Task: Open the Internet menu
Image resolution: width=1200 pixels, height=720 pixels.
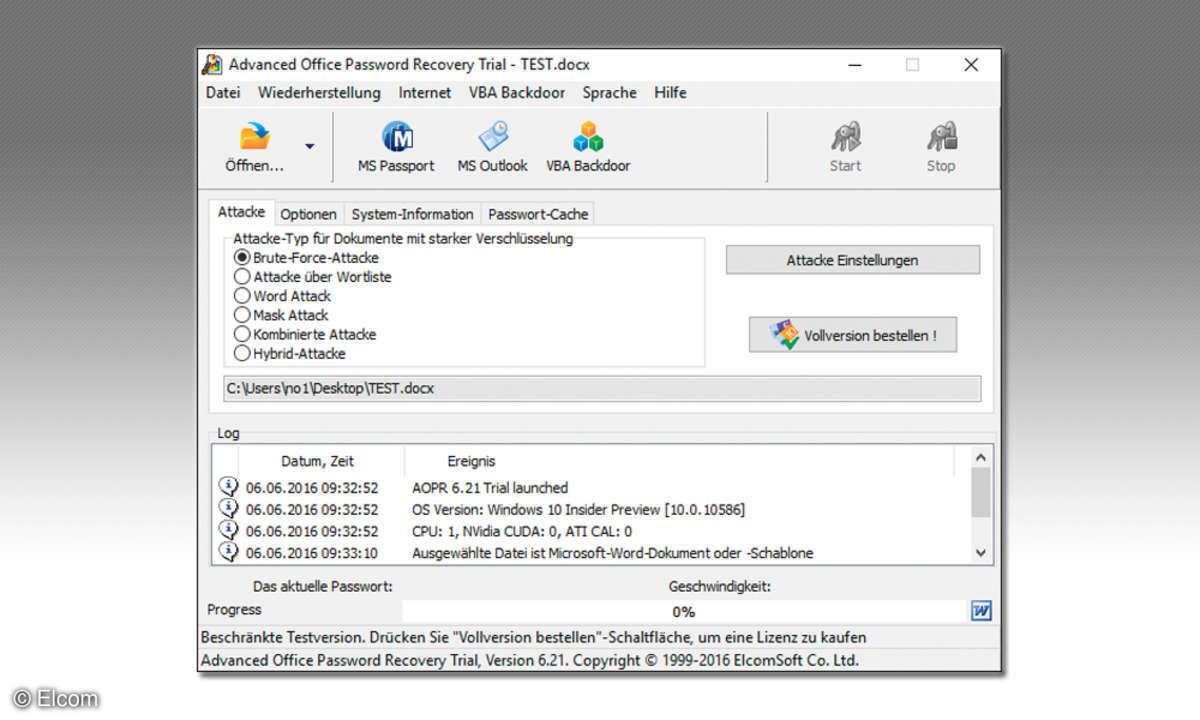Action: click(425, 92)
